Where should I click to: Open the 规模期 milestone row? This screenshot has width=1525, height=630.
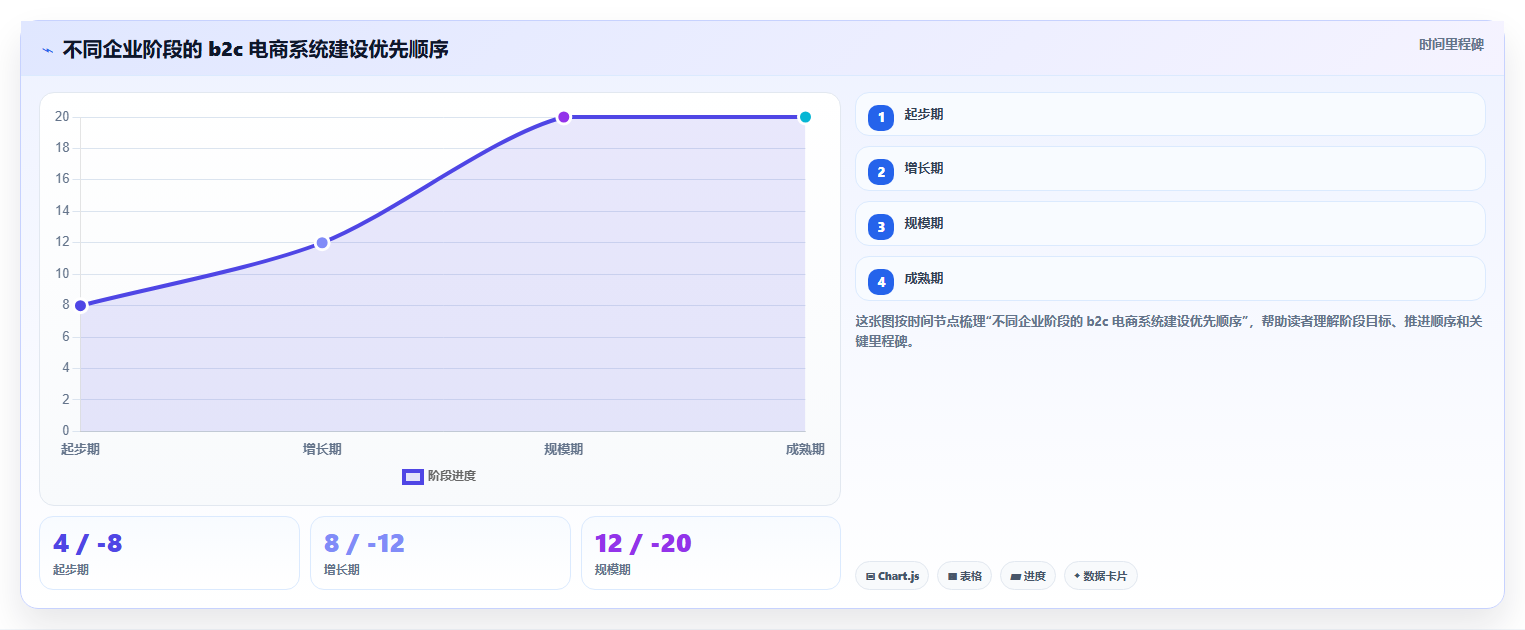[x=1170, y=223]
